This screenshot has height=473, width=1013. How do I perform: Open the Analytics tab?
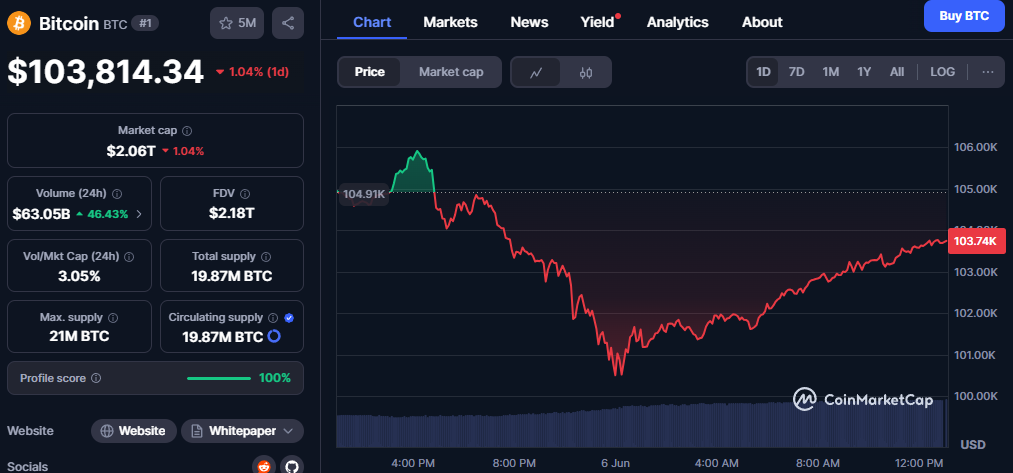pyautogui.click(x=678, y=22)
